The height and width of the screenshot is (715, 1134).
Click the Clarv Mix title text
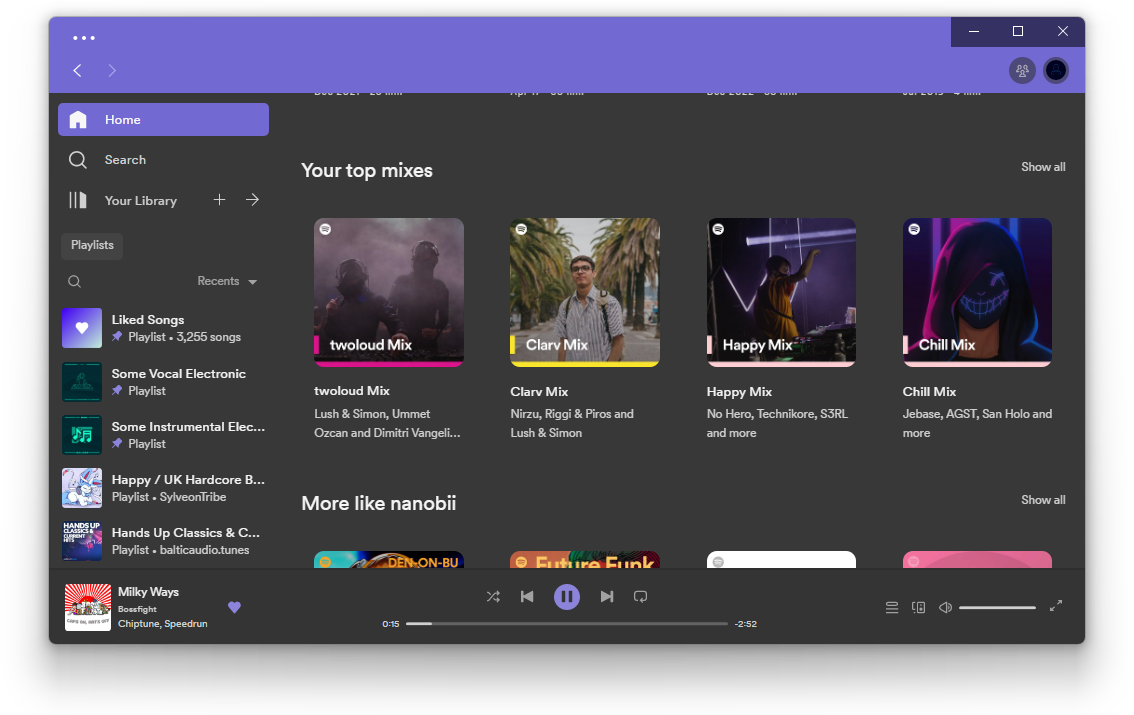[x=540, y=392]
